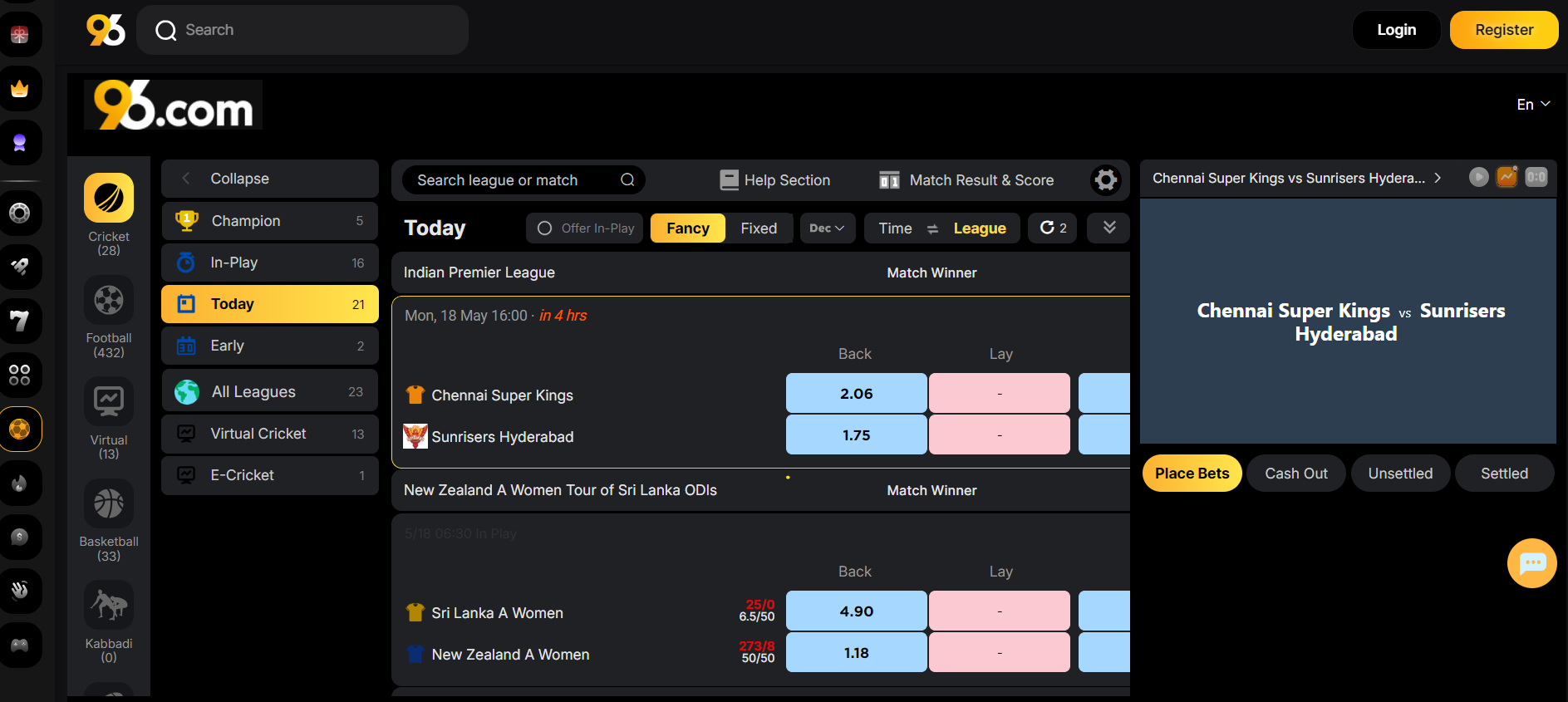Click refresh counter button
This screenshot has height=702, width=1568.
[x=1053, y=228]
